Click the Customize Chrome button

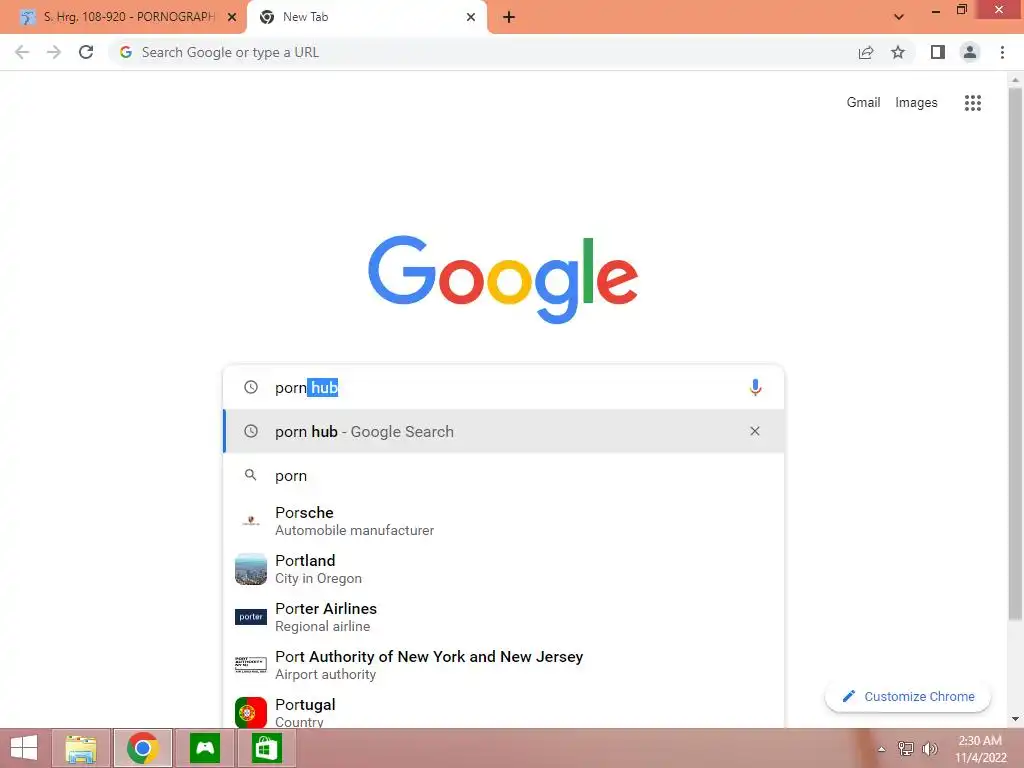908,697
